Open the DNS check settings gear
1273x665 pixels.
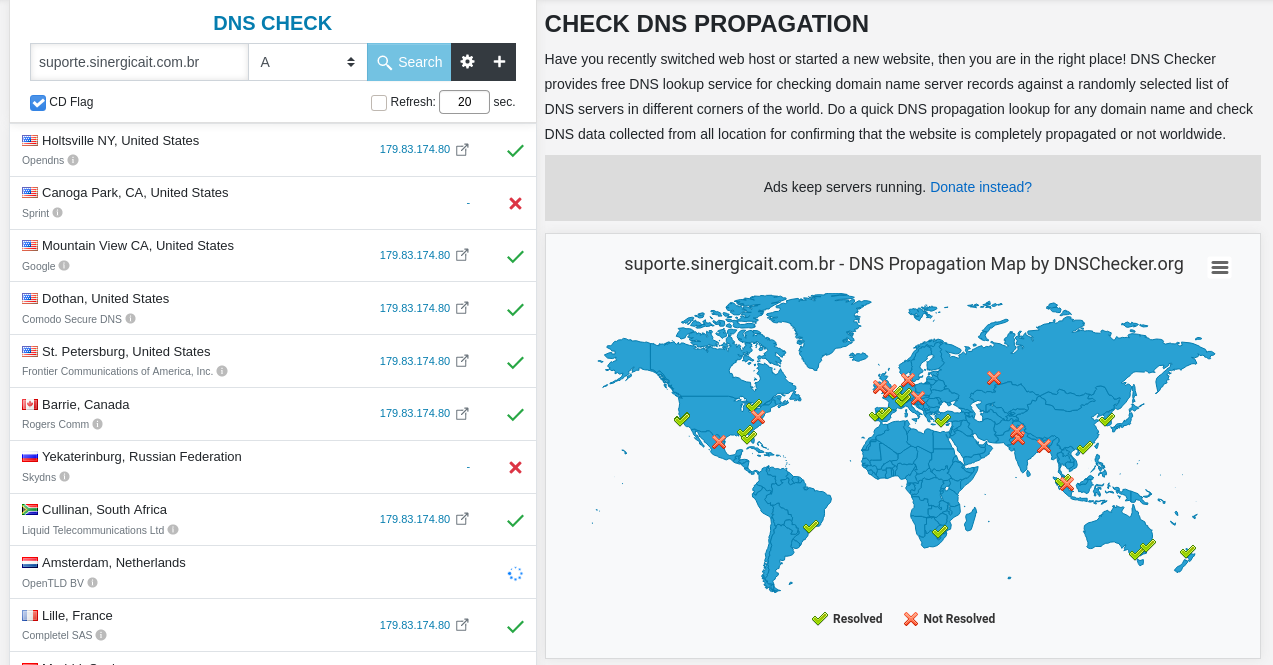click(x=467, y=62)
